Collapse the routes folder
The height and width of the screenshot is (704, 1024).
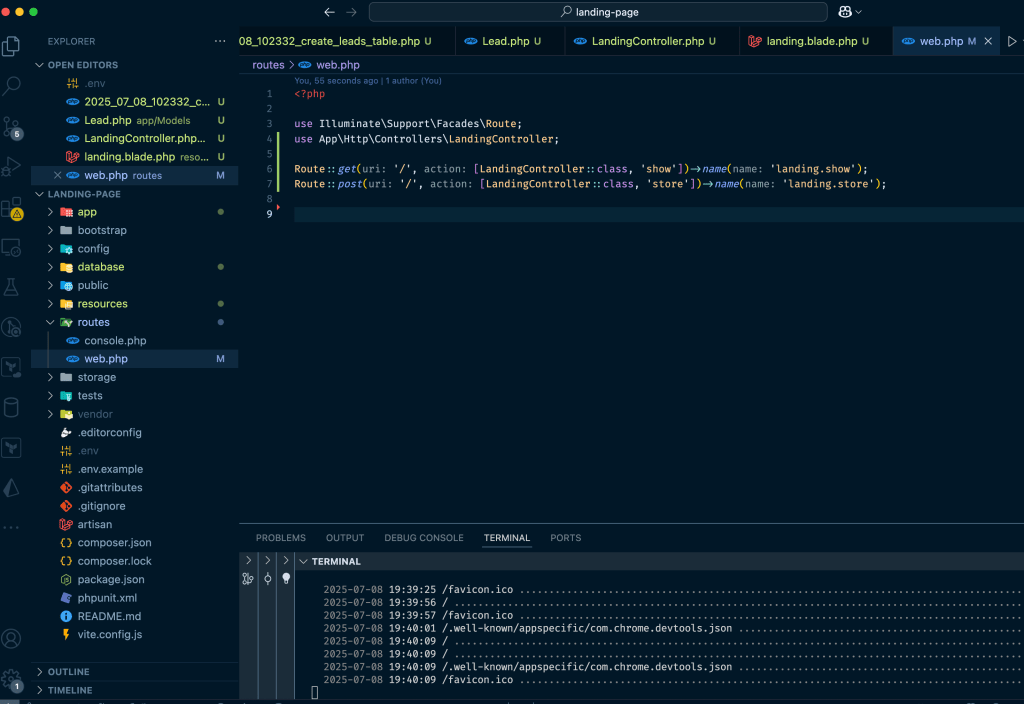93,322
